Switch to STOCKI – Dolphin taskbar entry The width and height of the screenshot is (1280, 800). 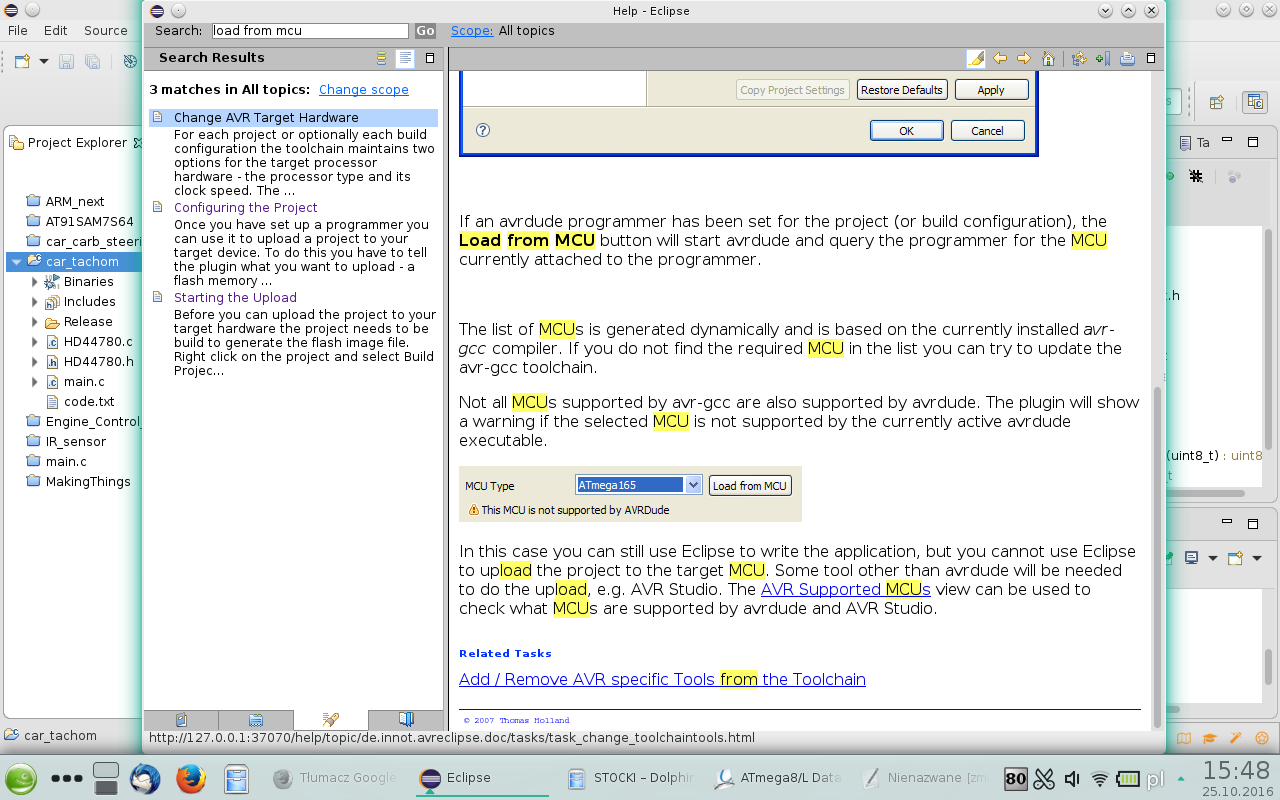tap(627, 778)
